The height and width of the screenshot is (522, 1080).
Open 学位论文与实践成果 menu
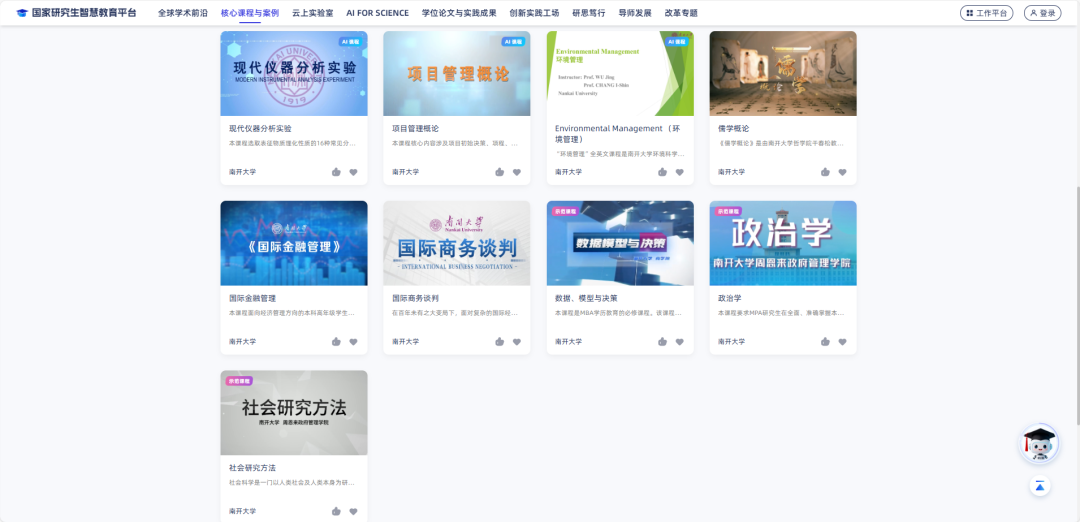pyautogui.click(x=459, y=13)
